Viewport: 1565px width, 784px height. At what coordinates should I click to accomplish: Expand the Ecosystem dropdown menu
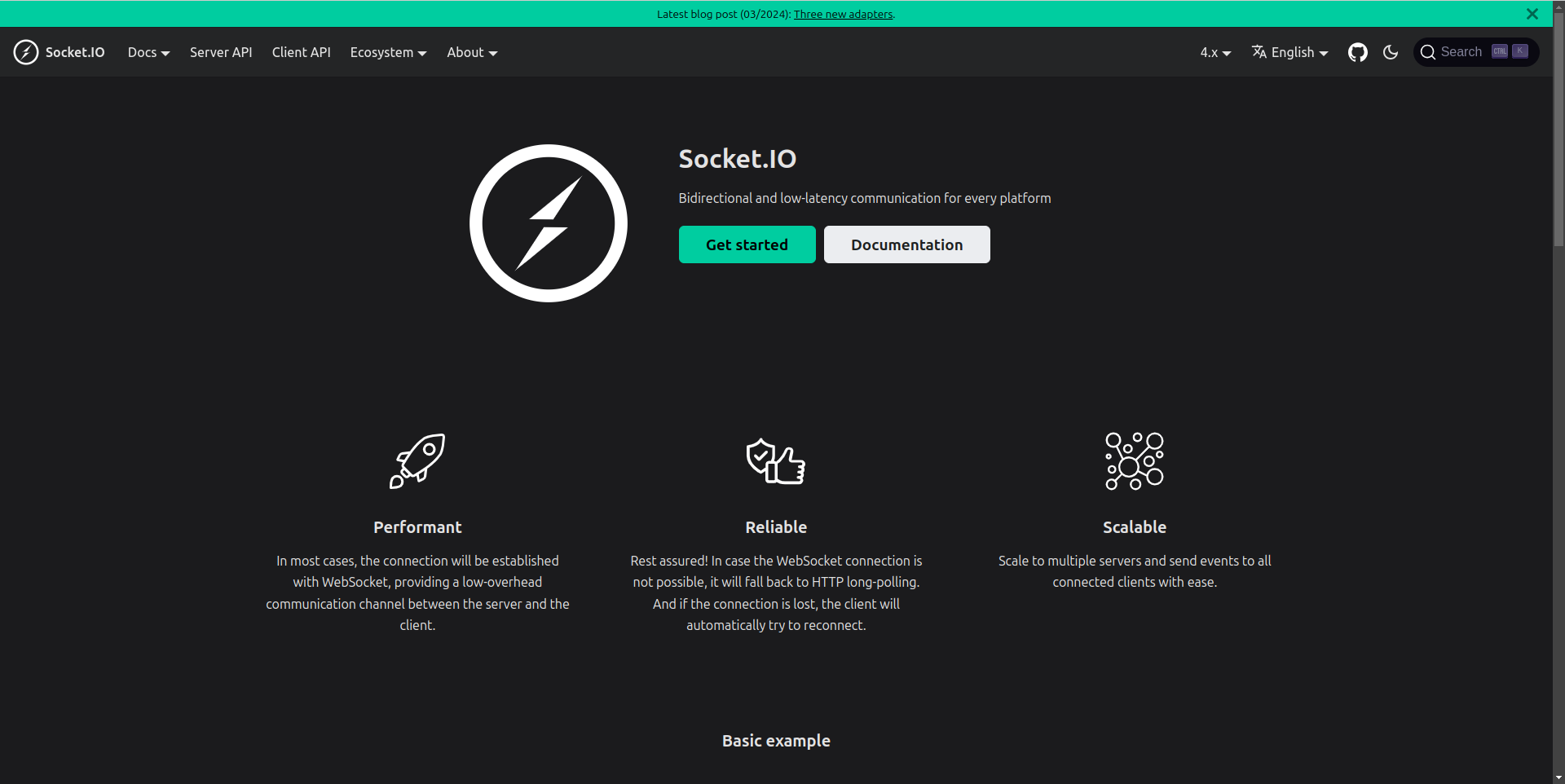[388, 52]
